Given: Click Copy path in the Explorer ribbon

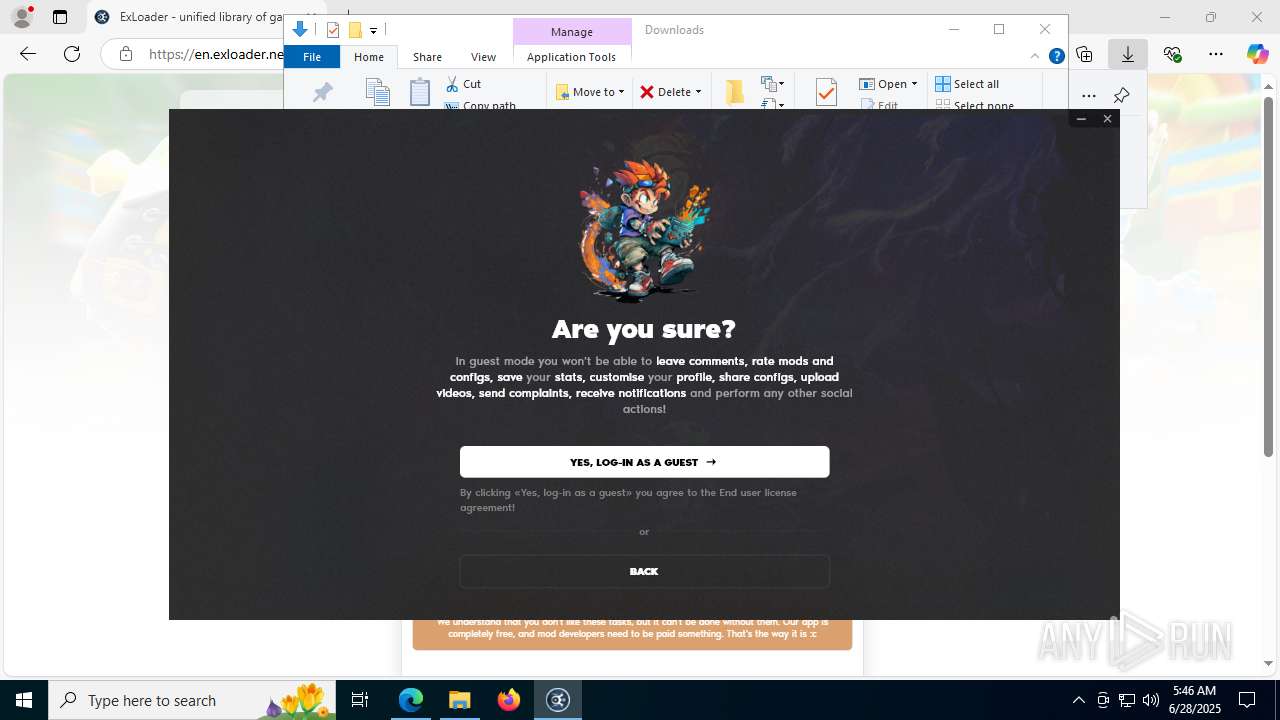Looking at the screenshot, I should click(x=480, y=104).
